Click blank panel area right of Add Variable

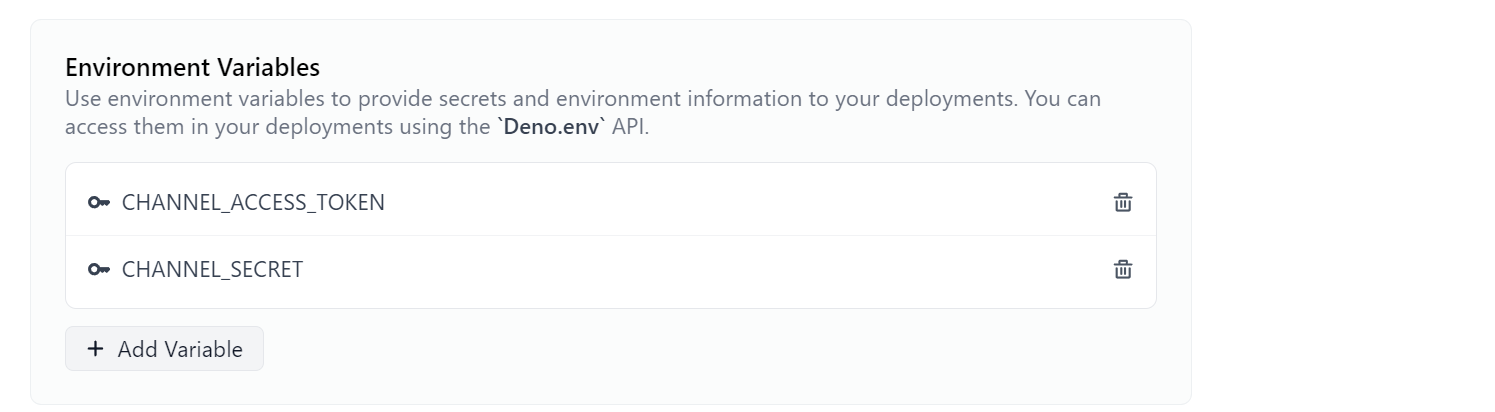(700, 349)
